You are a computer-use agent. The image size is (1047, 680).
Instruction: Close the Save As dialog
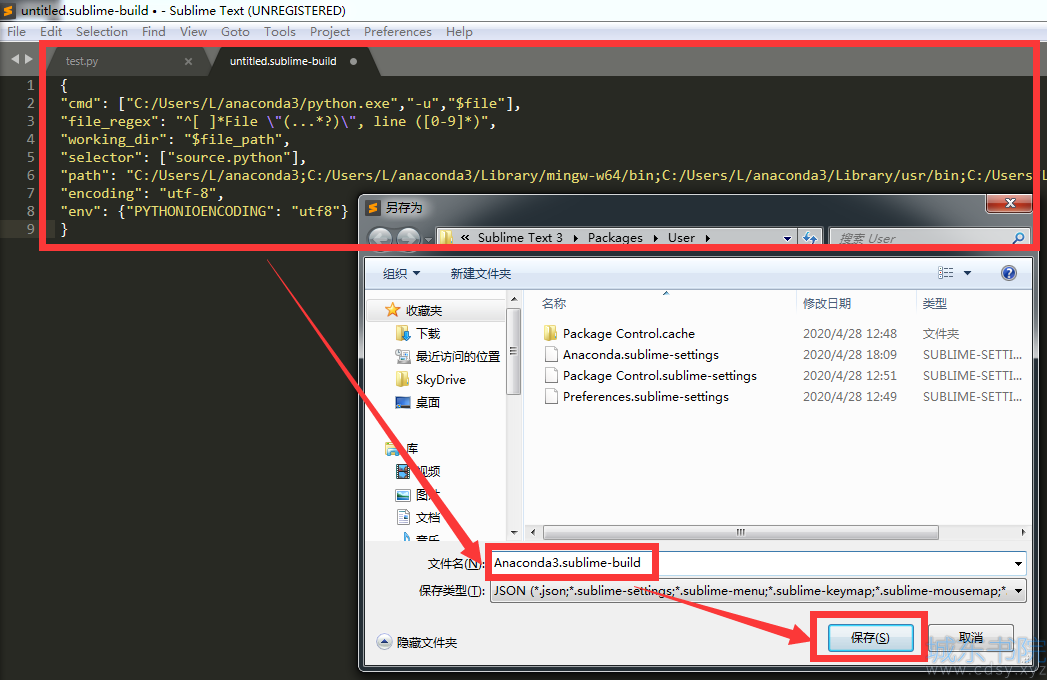1010,204
